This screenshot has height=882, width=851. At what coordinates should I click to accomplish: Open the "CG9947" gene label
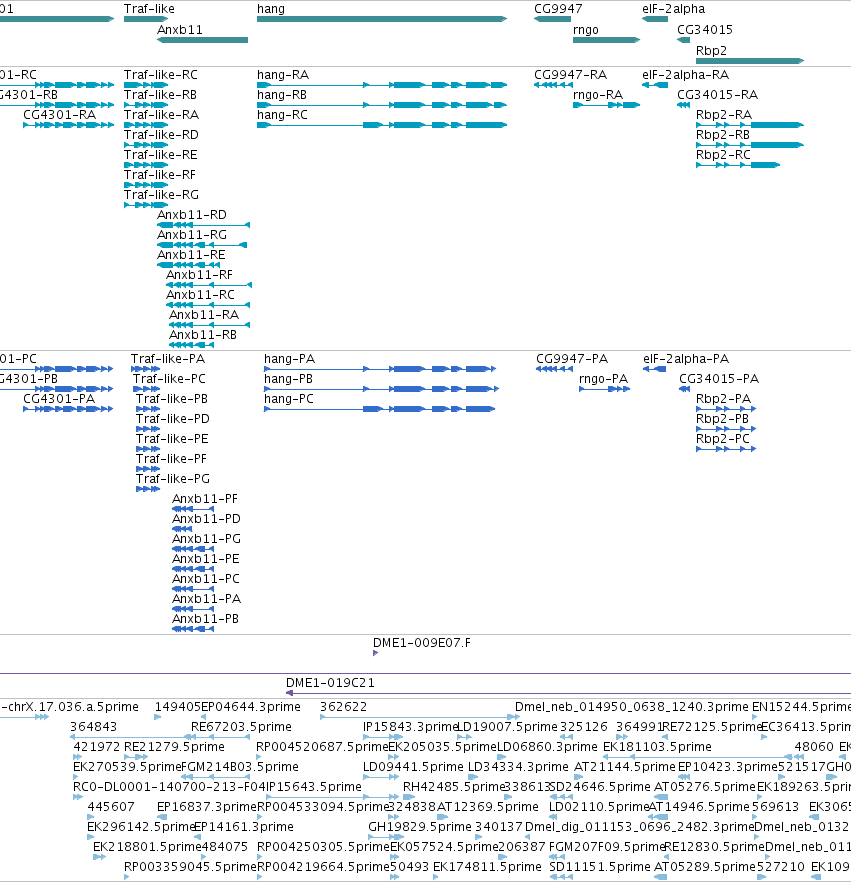point(558,9)
